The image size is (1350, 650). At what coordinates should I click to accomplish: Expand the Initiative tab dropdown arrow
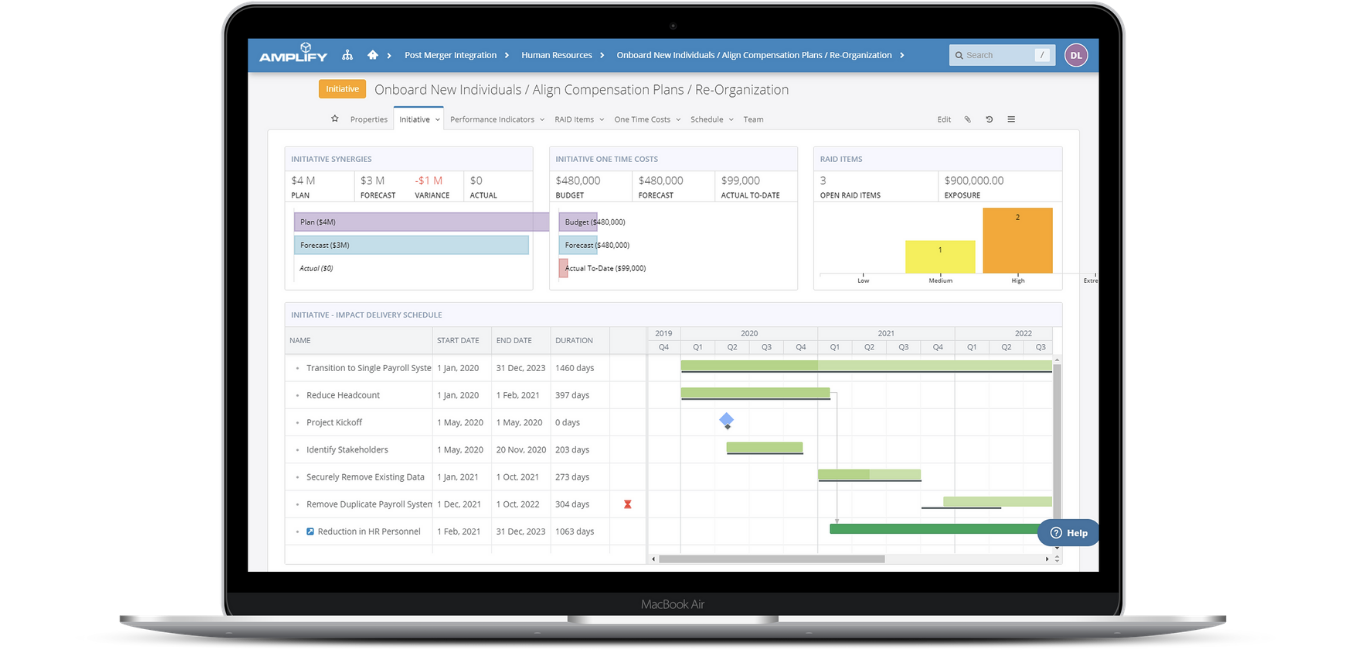(437, 120)
